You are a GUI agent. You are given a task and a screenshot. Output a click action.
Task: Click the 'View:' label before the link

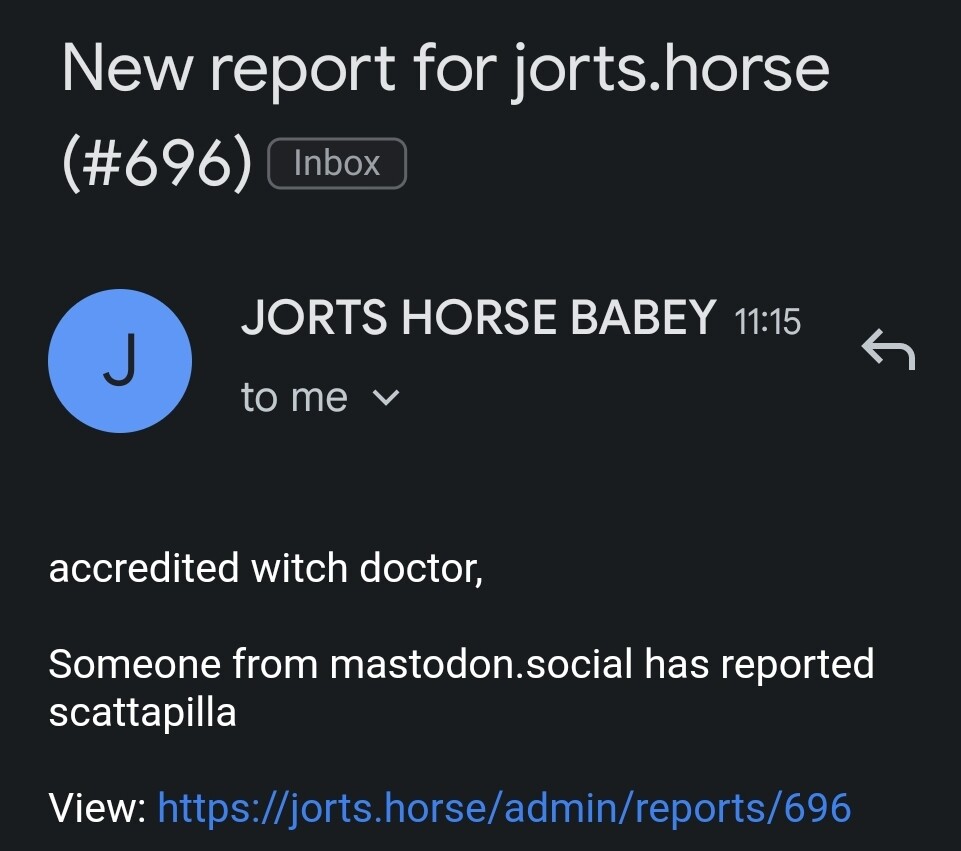click(x=97, y=808)
